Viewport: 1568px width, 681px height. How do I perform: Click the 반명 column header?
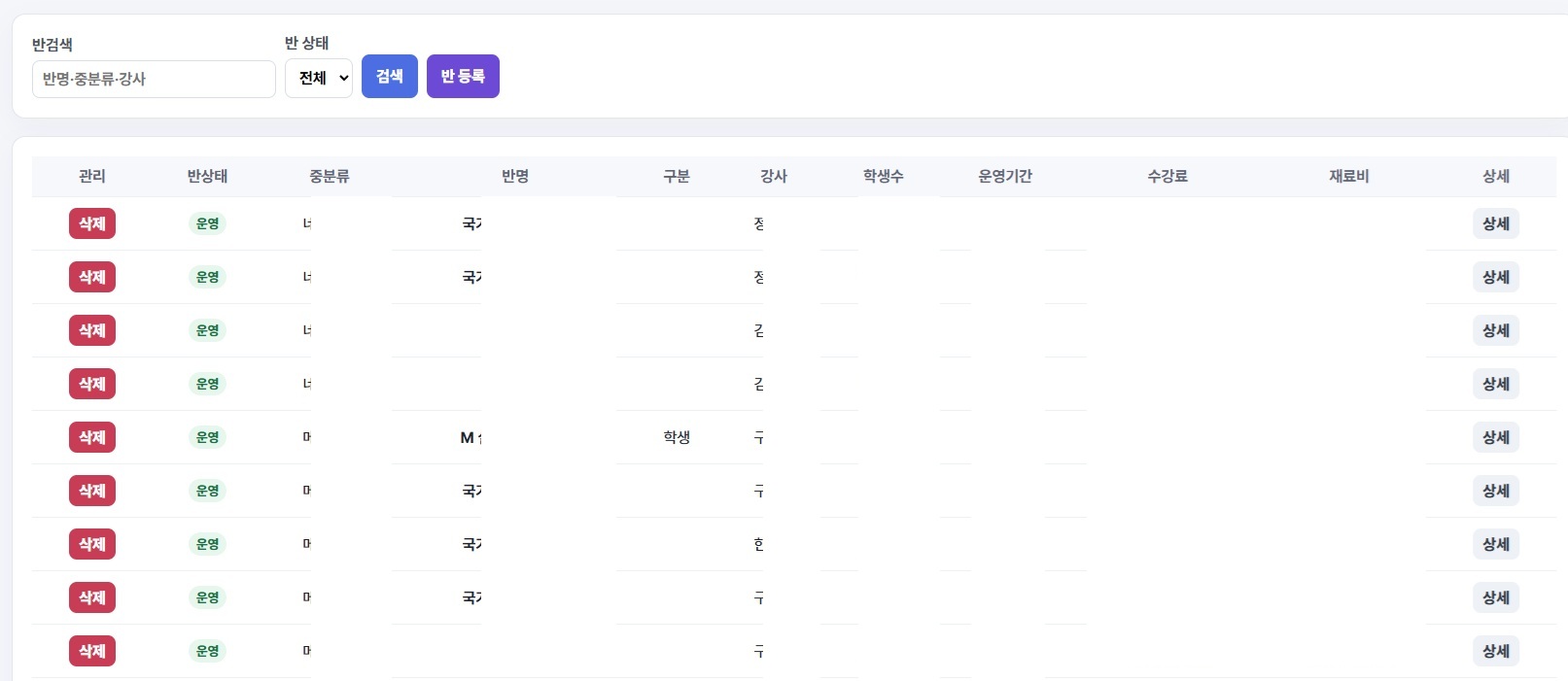click(x=515, y=176)
